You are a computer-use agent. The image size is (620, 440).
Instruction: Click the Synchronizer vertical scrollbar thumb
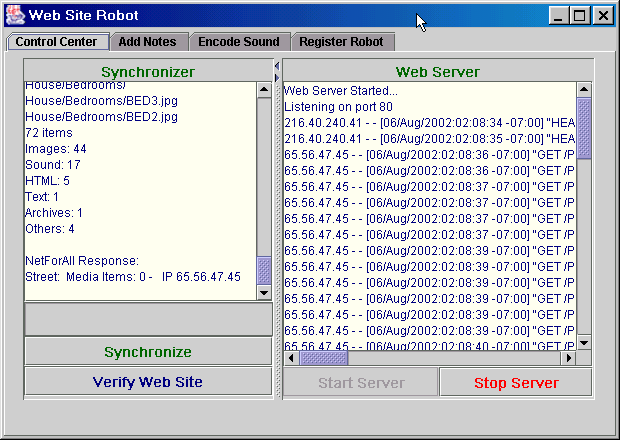point(264,270)
